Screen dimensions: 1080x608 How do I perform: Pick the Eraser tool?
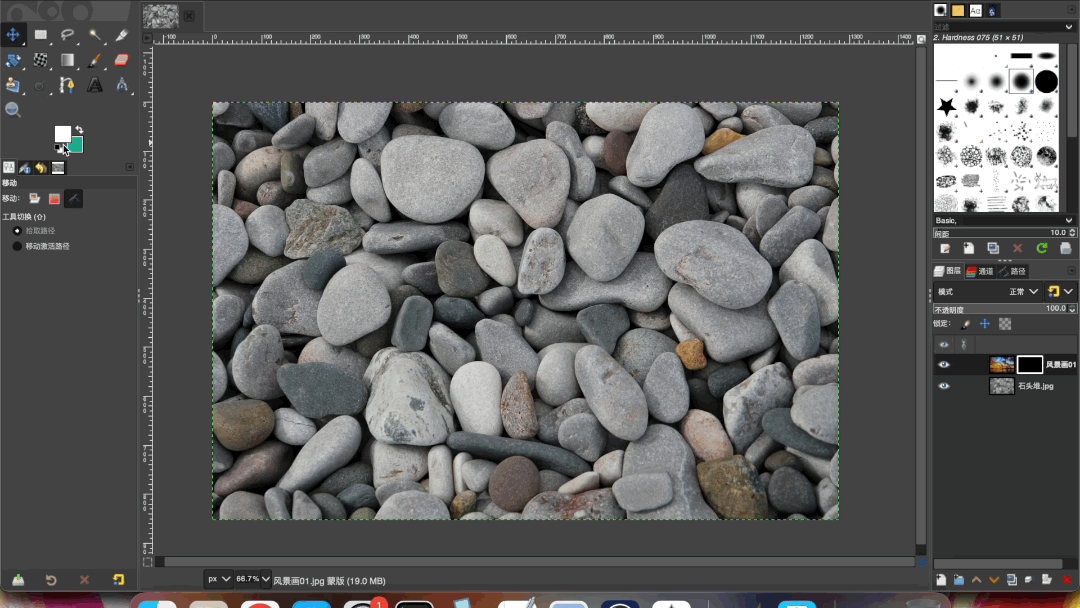tap(122, 60)
